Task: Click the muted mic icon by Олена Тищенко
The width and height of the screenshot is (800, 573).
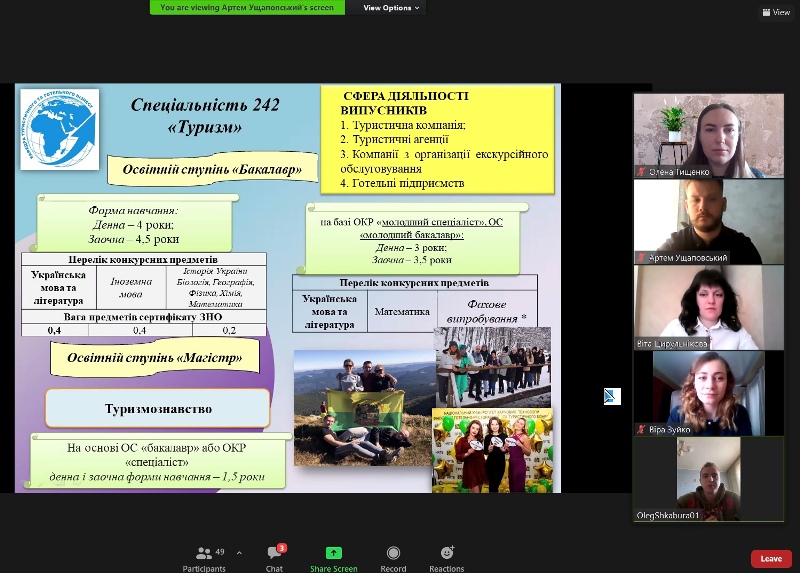Action: point(641,172)
